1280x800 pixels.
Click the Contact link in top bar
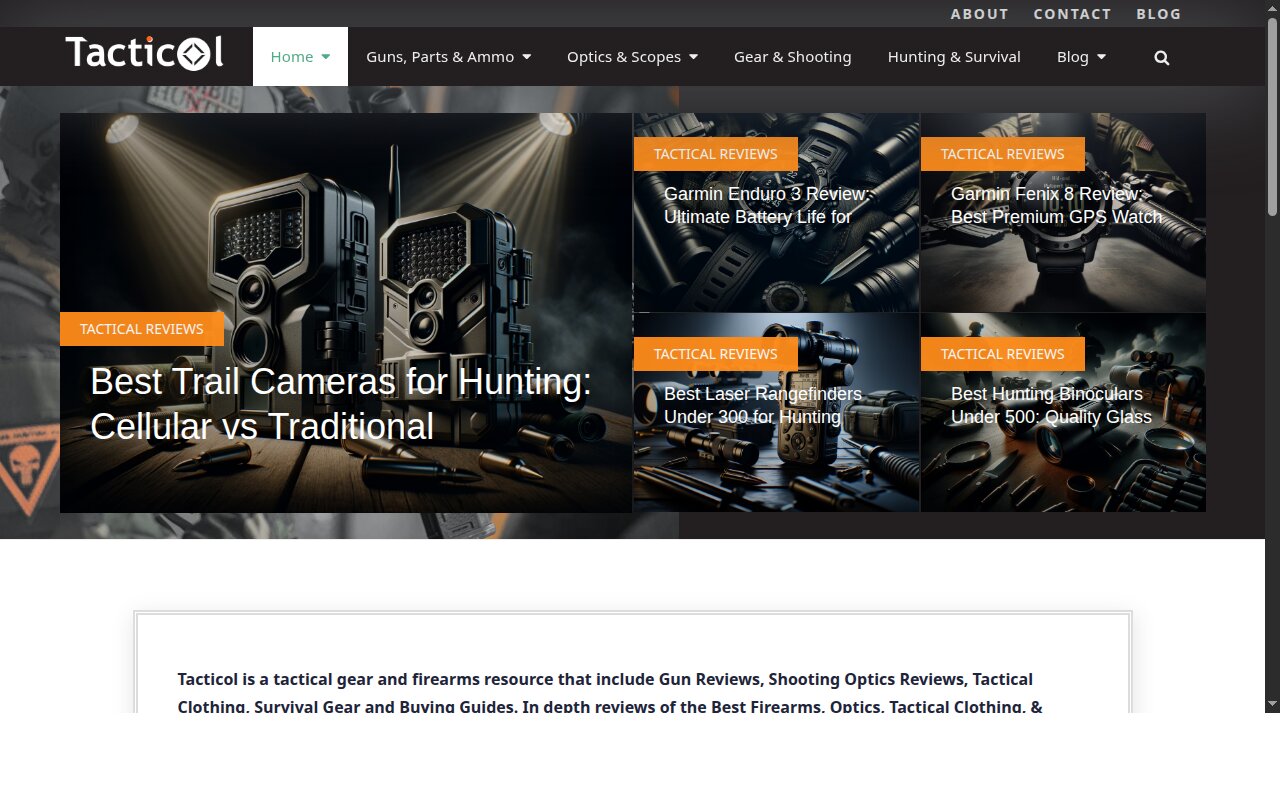point(1072,14)
